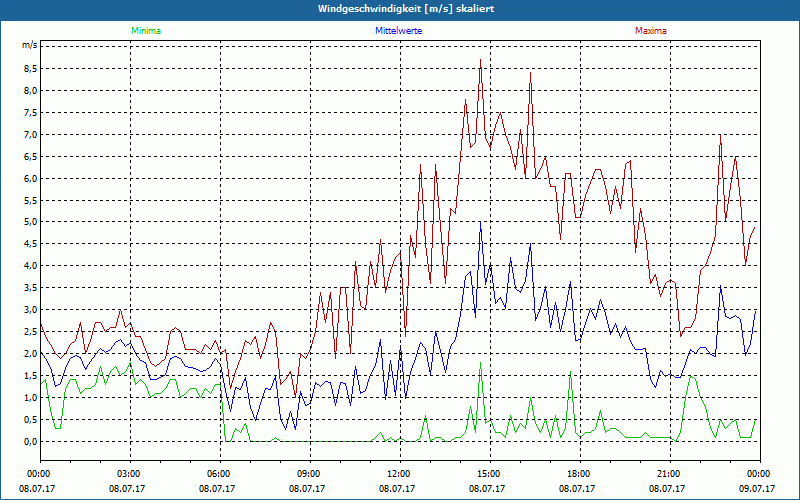Select the 1,0 y-axis value
800x500 pixels.
(31, 397)
